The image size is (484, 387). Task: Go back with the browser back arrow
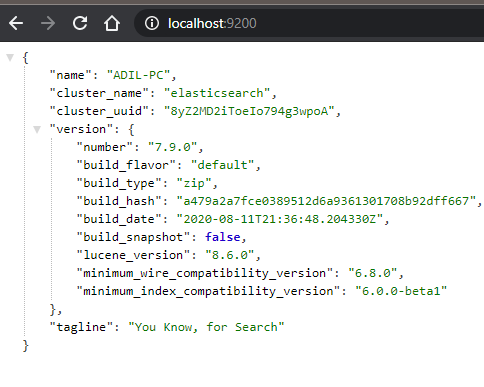click(x=16, y=23)
